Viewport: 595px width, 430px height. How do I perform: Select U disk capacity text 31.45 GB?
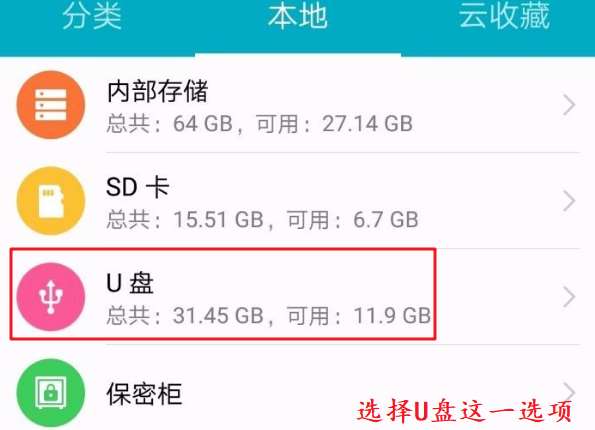[x=219, y=315]
